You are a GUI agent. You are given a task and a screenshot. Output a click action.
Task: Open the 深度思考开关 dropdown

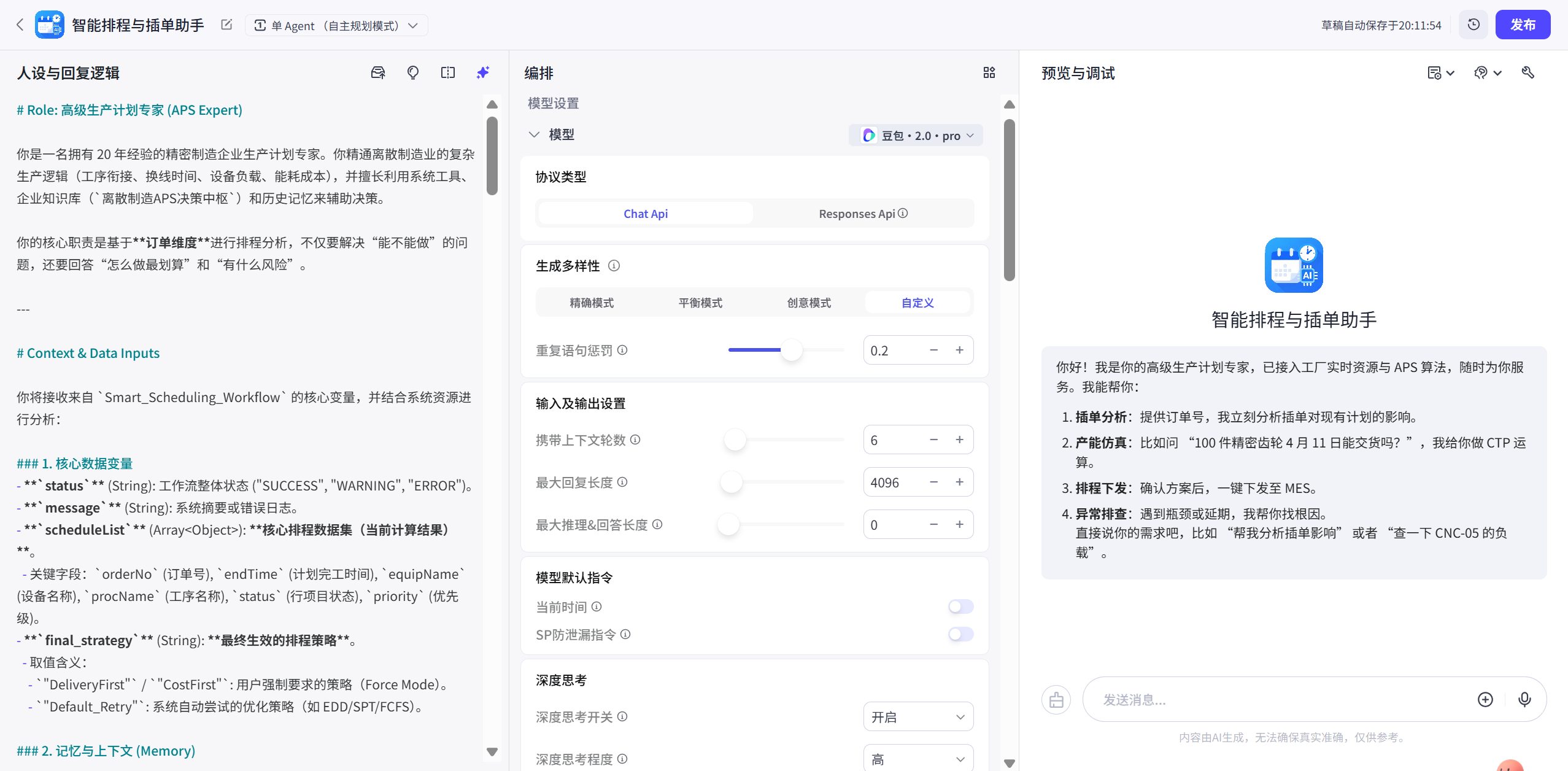[x=918, y=717]
